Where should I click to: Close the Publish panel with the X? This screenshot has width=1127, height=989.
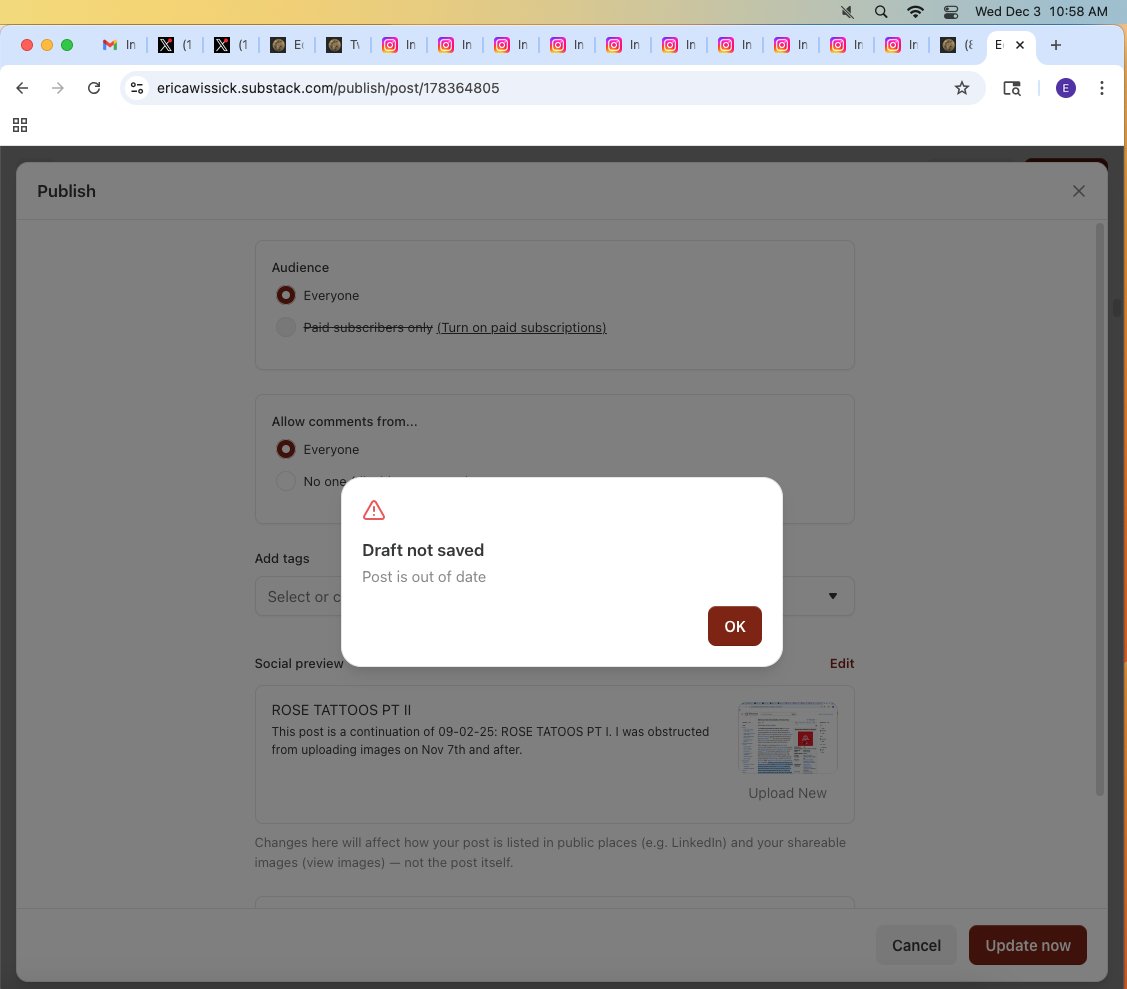[x=1078, y=191]
